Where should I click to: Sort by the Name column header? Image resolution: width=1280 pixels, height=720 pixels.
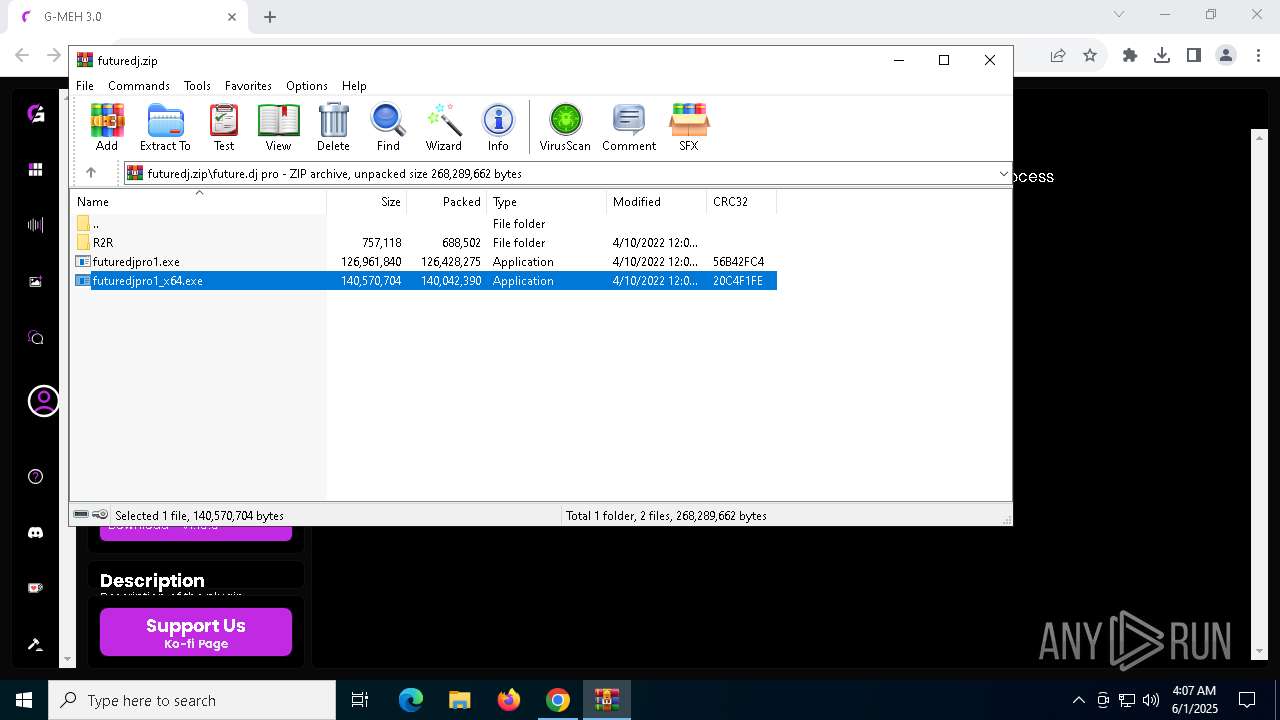click(x=198, y=202)
